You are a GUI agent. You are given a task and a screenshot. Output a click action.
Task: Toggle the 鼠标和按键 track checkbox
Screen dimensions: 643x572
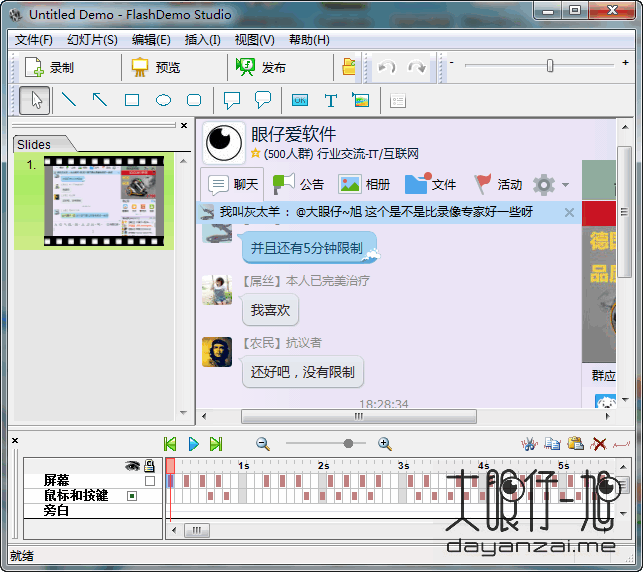(132, 496)
